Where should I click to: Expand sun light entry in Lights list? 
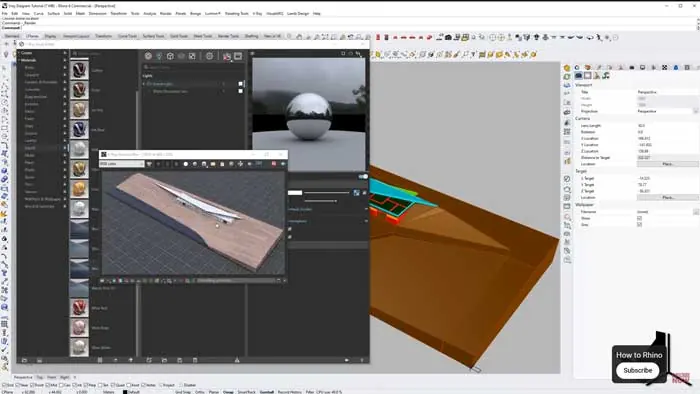coord(144,84)
